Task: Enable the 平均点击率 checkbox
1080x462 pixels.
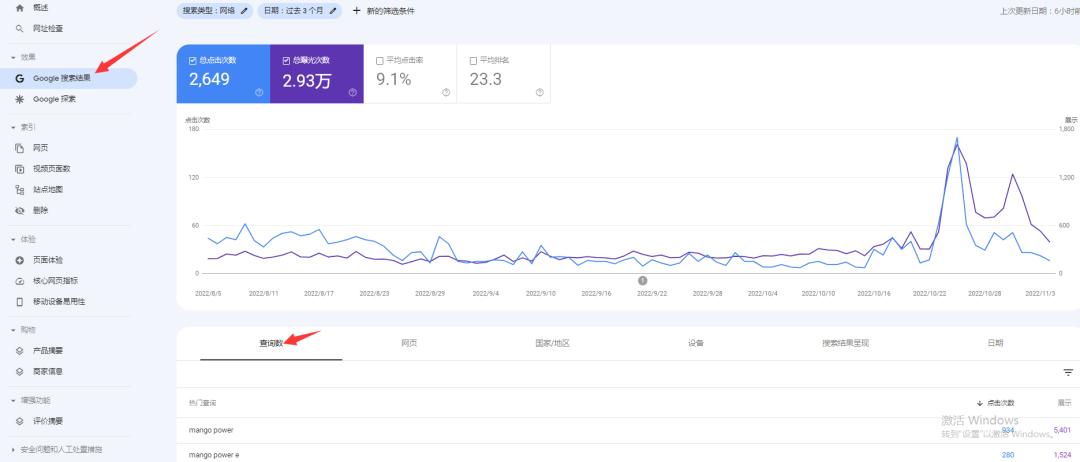Action: point(379,60)
